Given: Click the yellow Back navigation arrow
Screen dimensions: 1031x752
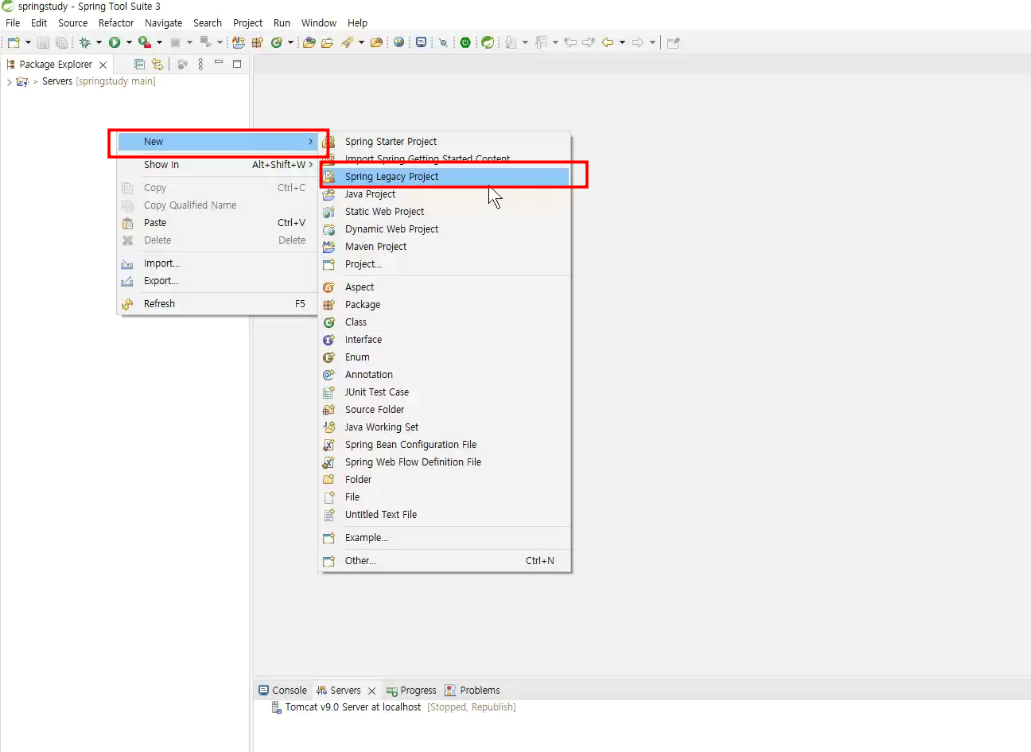Looking at the screenshot, I should point(607,43).
